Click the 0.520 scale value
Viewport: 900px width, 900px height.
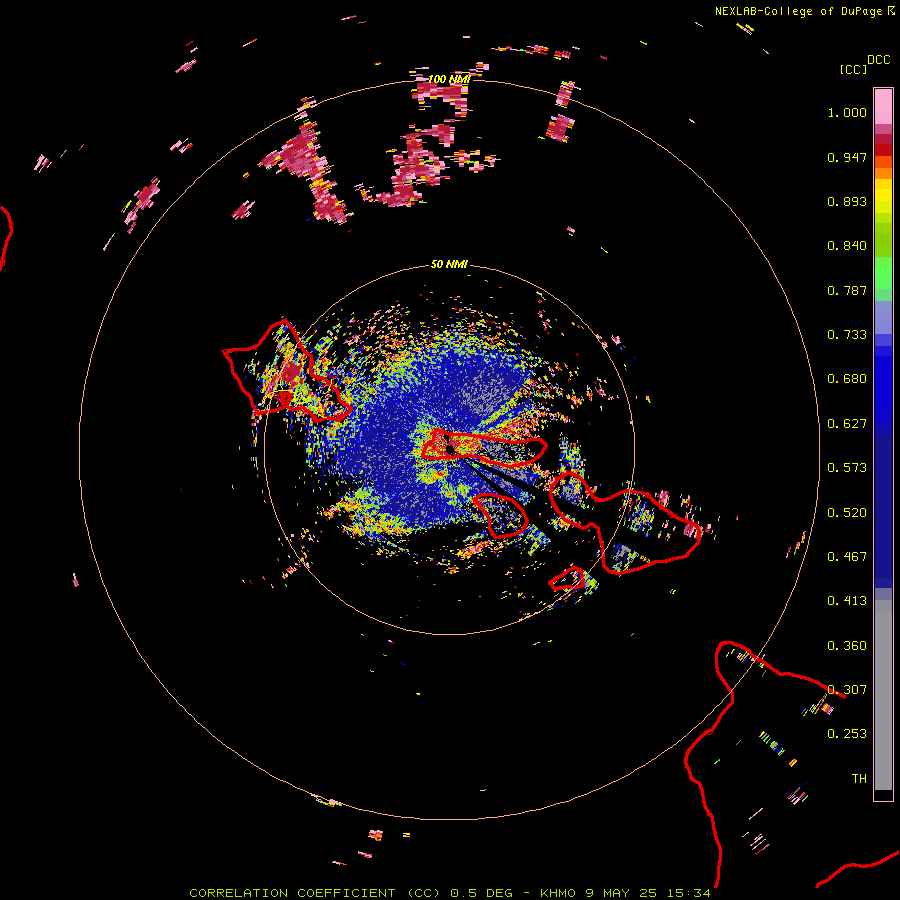pyautogui.click(x=847, y=513)
